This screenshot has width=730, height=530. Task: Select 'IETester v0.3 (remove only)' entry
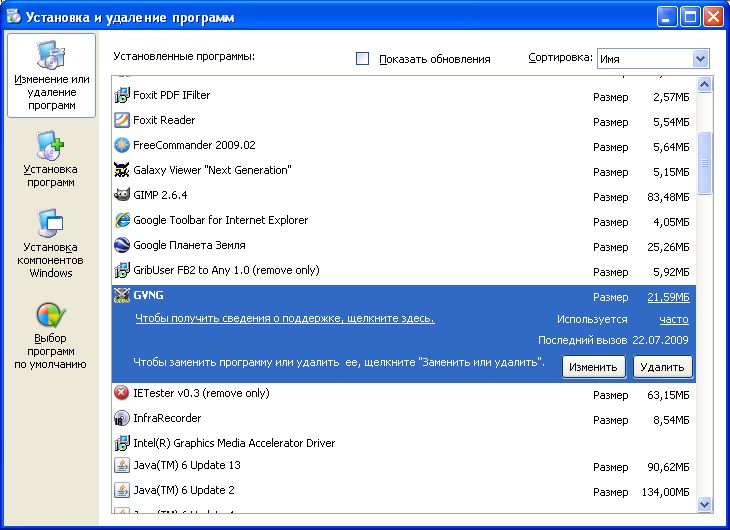(x=201, y=393)
